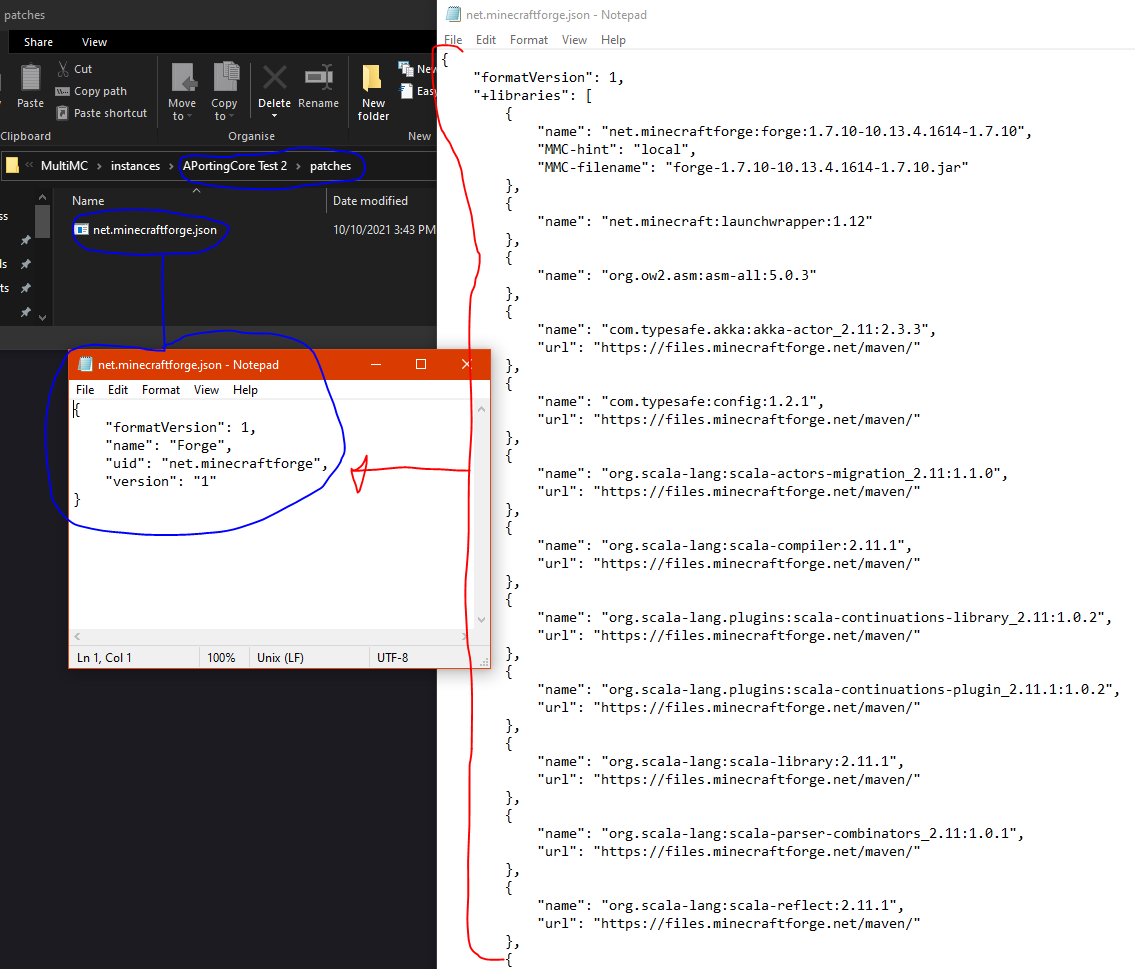Click the nav pane scroll up arrow
Image resolution: width=1135 pixels, height=969 pixels.
[x=43, y=198]
